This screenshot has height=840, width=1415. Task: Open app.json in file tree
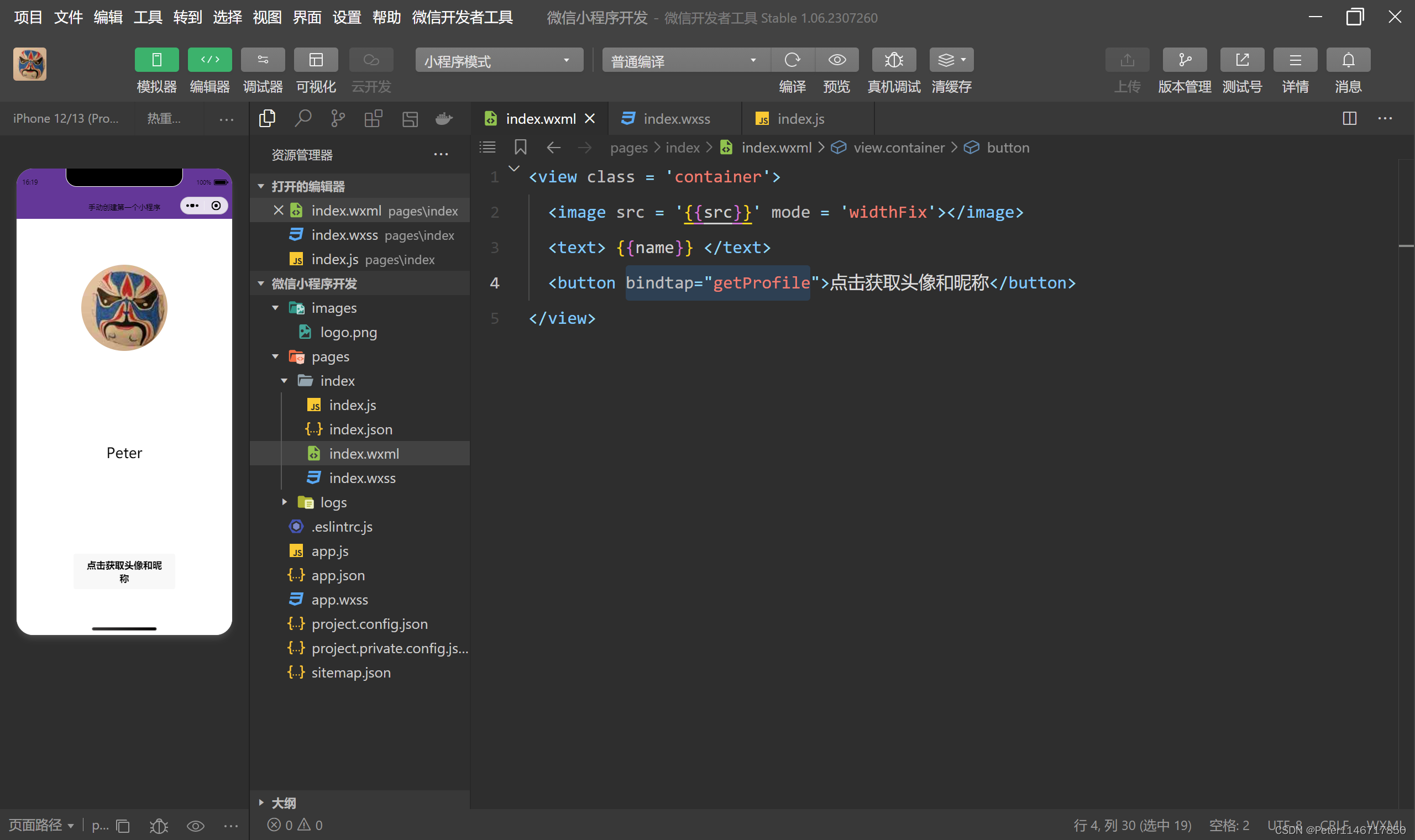click(x=338, y=575)
